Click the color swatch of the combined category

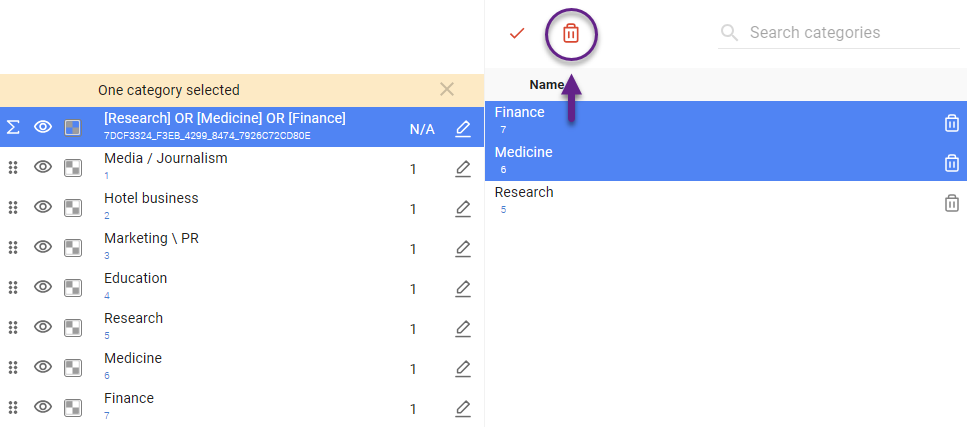point(72,127)
